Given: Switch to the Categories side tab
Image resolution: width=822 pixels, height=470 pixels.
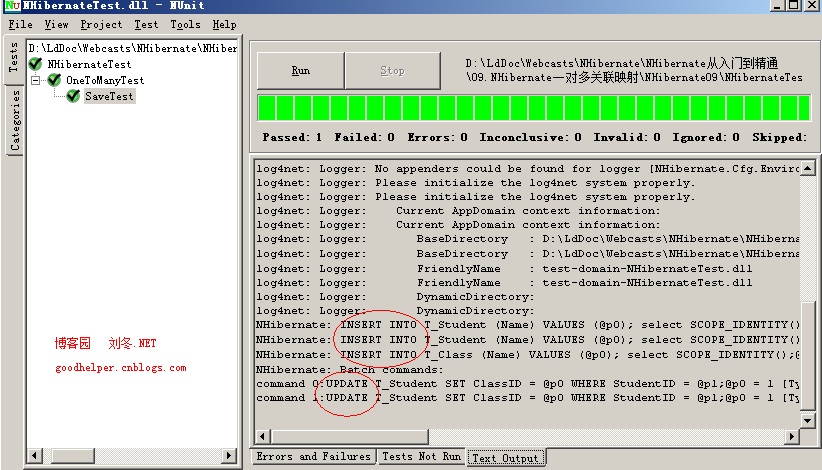Looking at the screenshot, I should click(15, 120).
